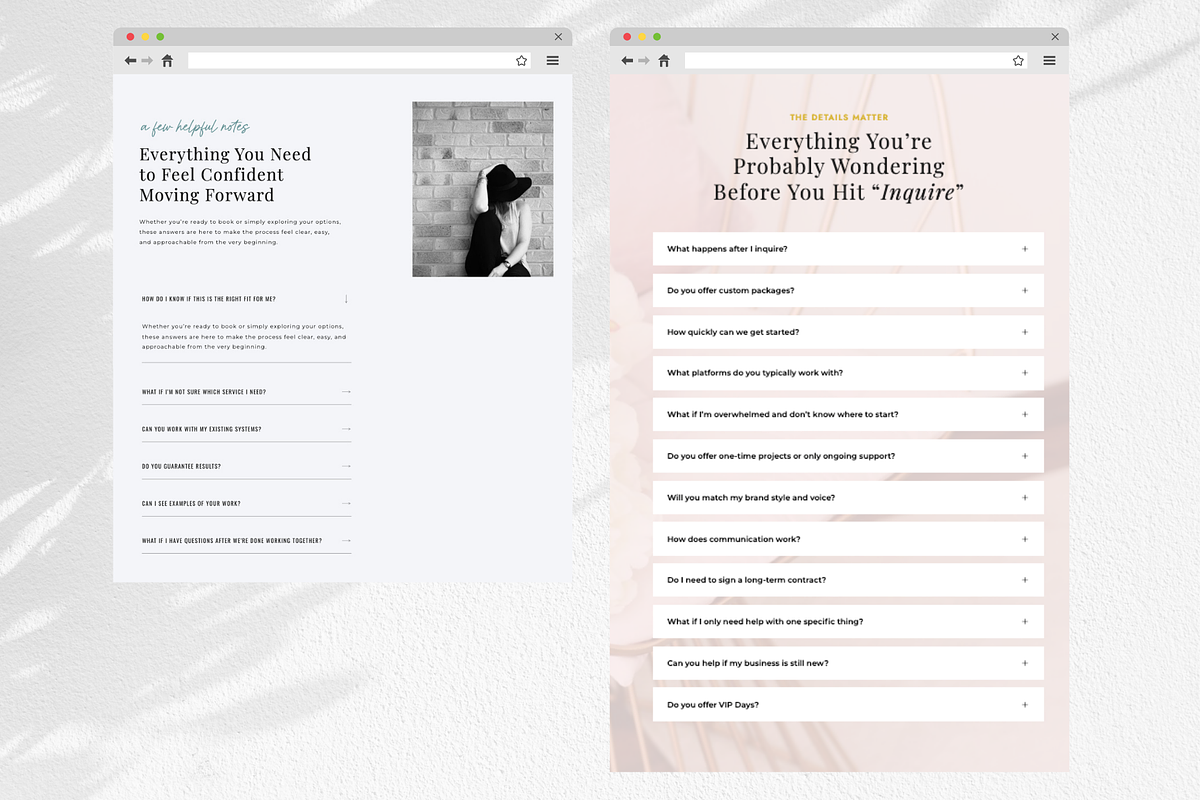Click question text 'How do I know if this is the right fit for me?'
This screenshot has height=800, width=1200.
(209, 299)
